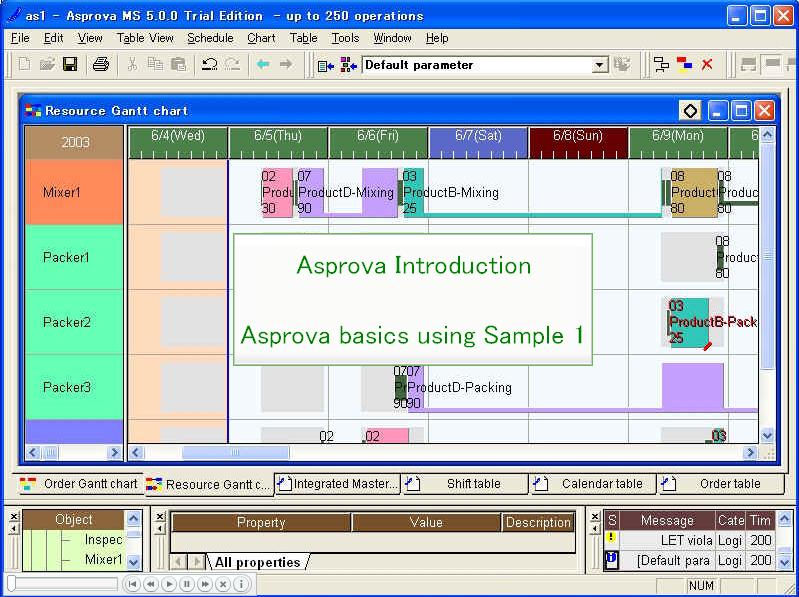799x597 pixels.
Task: Select Mixer1 in the Object tree
Action: (103, 559)
